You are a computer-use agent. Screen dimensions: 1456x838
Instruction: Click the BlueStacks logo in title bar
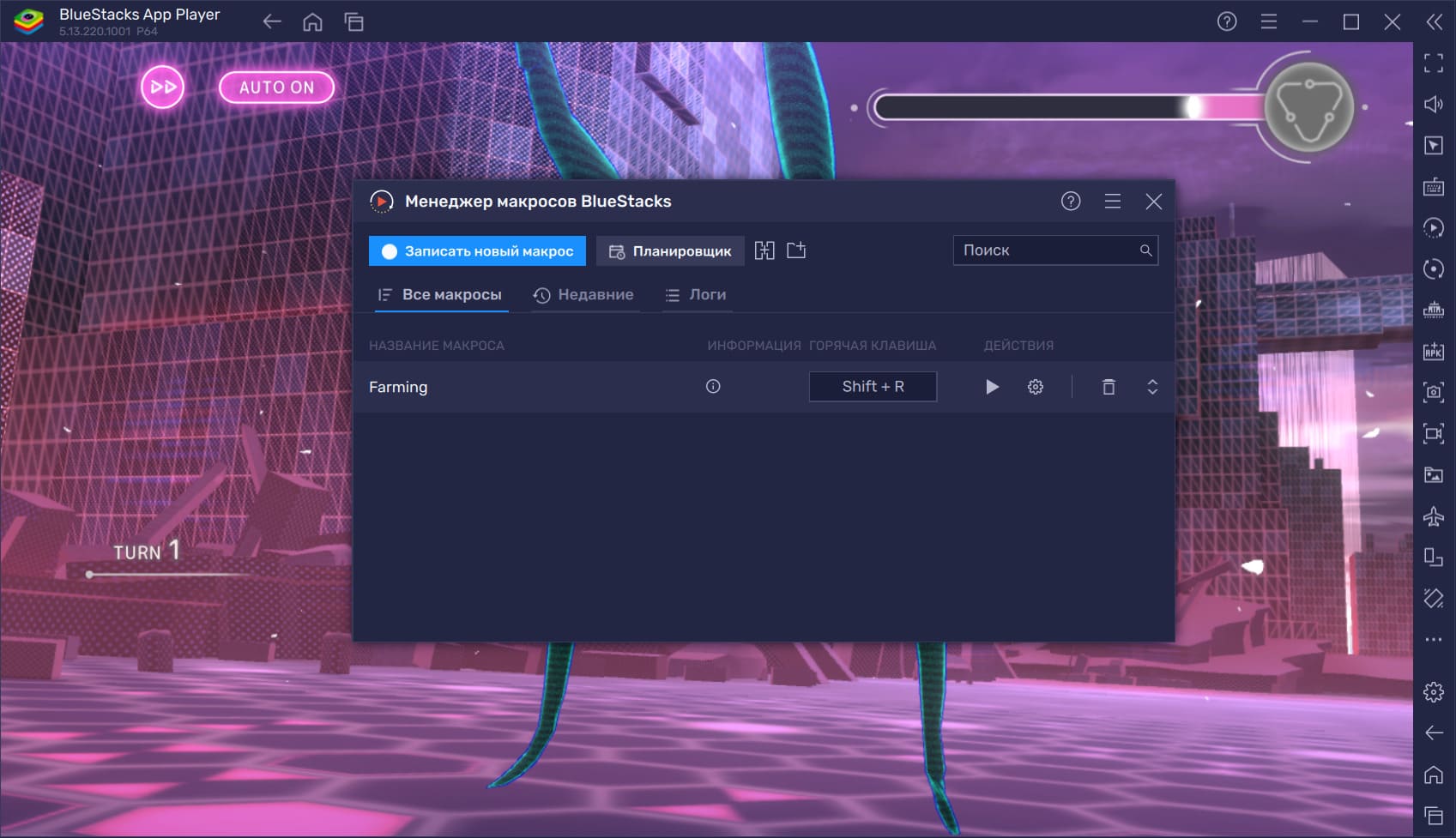pyautogui.click(x=29, y=21)
